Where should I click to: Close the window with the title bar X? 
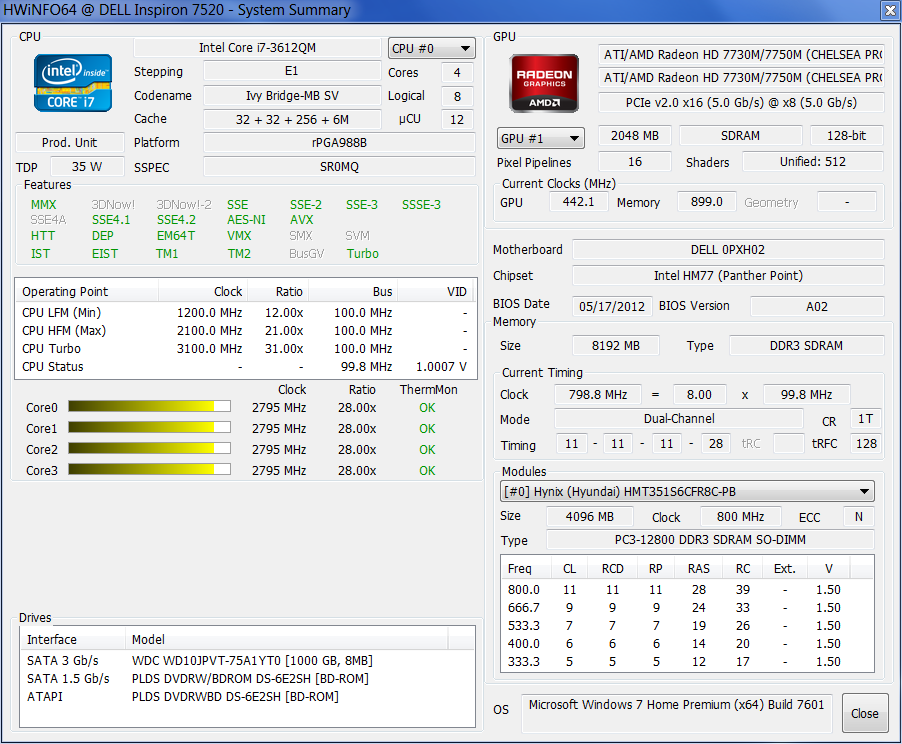click(888, 11)
